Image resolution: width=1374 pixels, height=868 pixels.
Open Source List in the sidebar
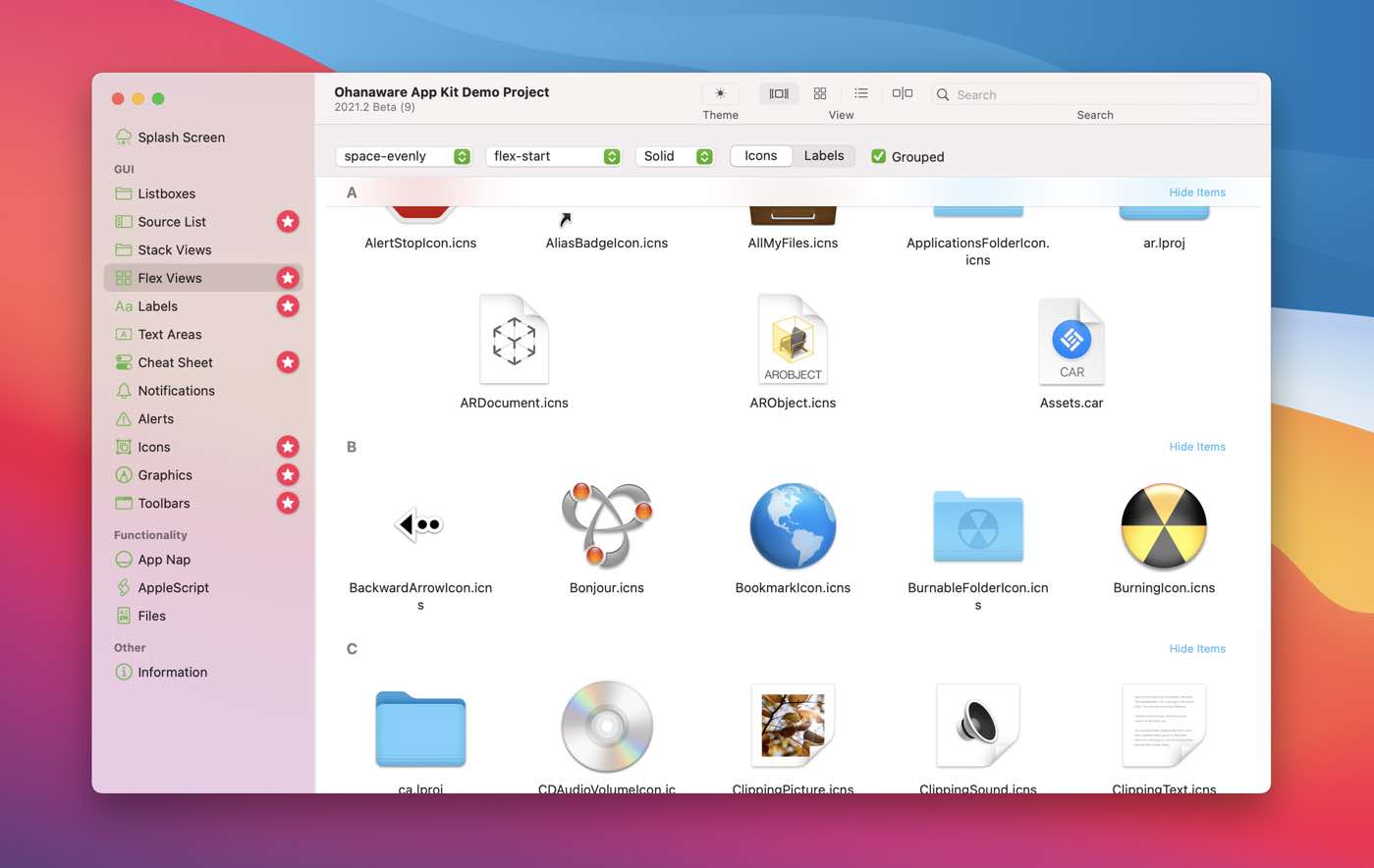(x=203, y=222)
